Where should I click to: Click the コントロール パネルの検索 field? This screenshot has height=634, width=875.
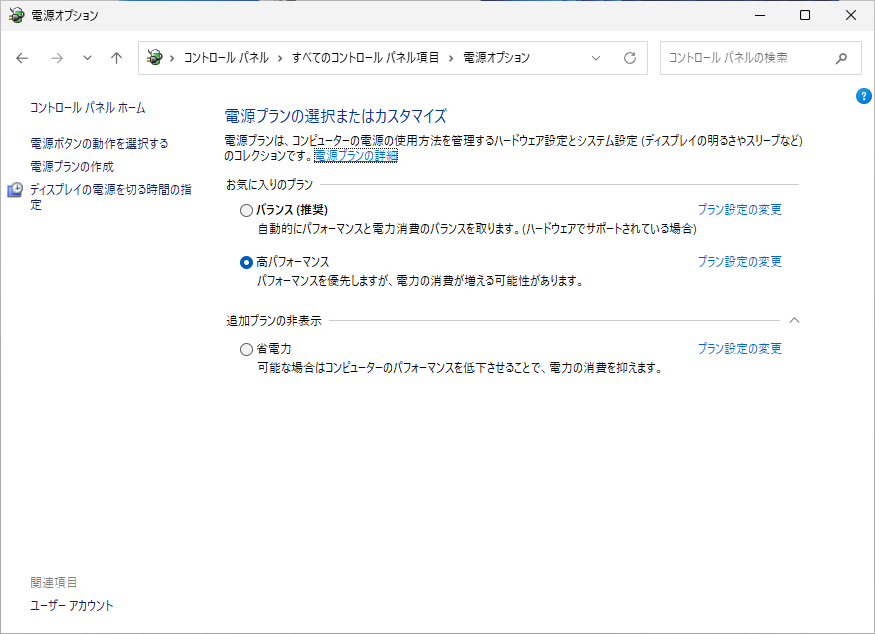[745, 58]
